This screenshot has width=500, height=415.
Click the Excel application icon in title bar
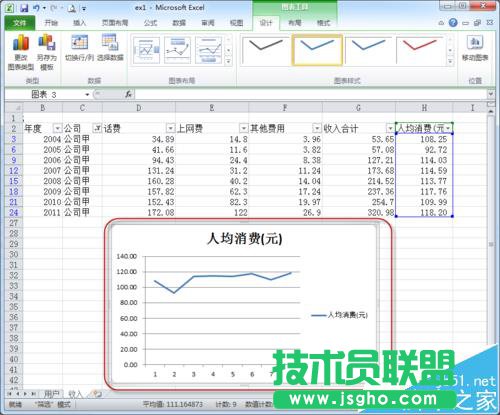pyautogui.click(x=9, y=8)
